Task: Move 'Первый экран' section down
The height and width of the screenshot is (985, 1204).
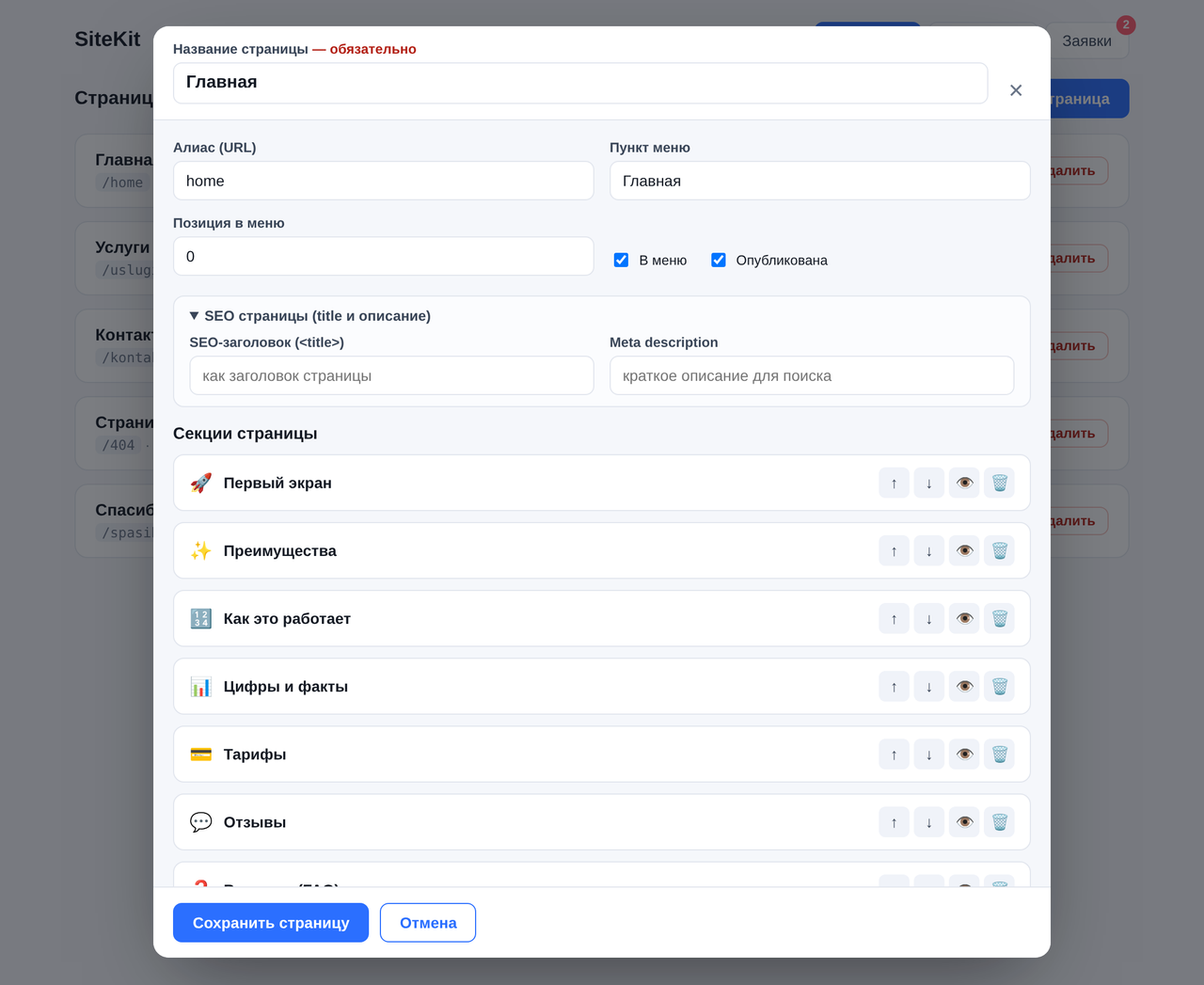Action: 929,483
